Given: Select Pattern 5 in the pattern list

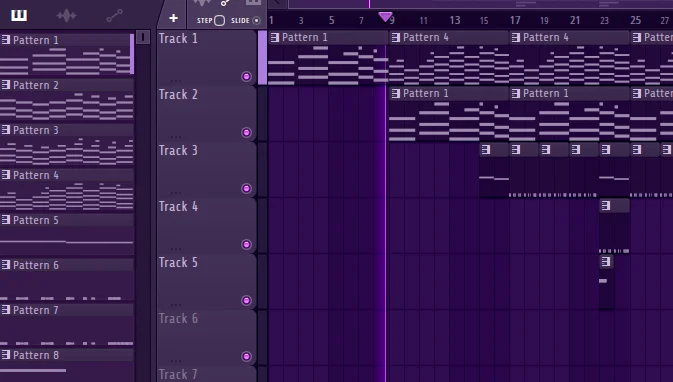Looking at the screenshot, I should [x=67, y=220].
